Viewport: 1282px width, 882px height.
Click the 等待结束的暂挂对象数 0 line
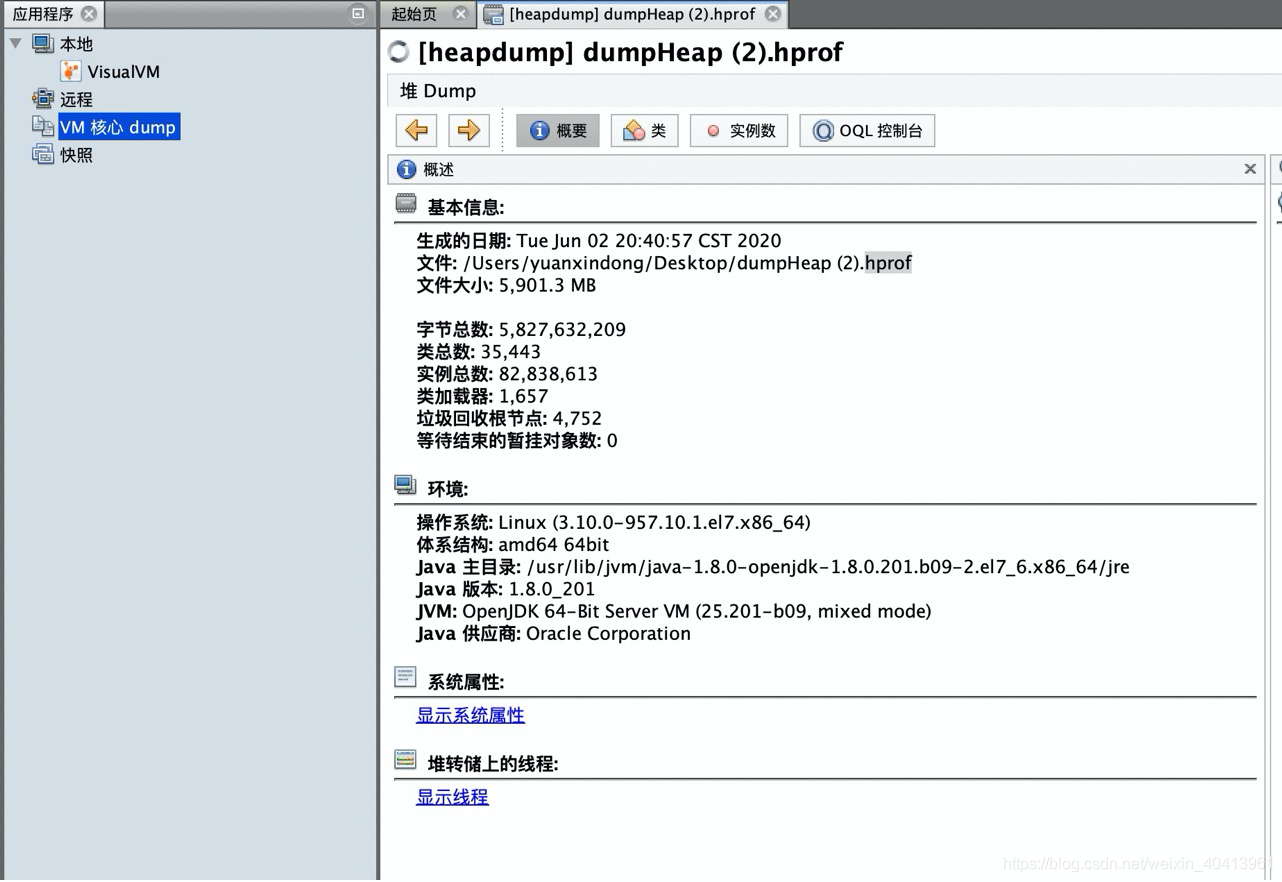(x=517, y=440)
